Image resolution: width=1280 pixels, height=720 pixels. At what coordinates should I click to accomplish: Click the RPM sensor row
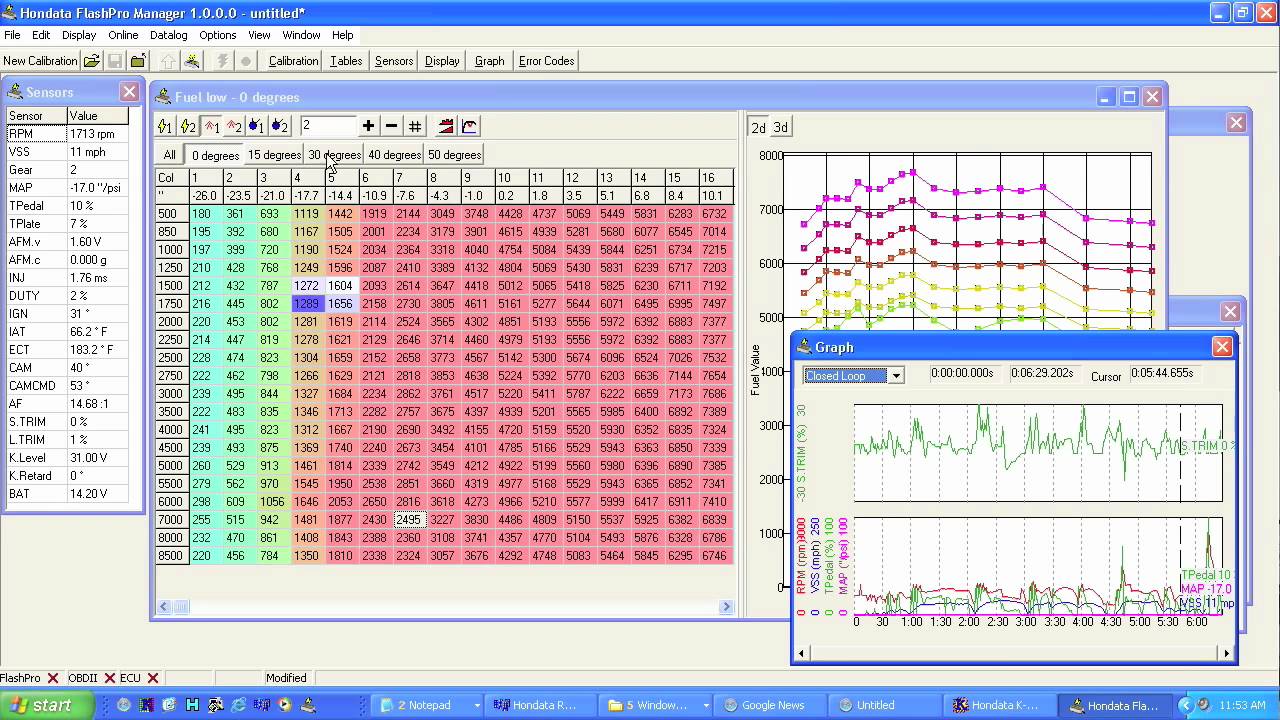(69, 134)
